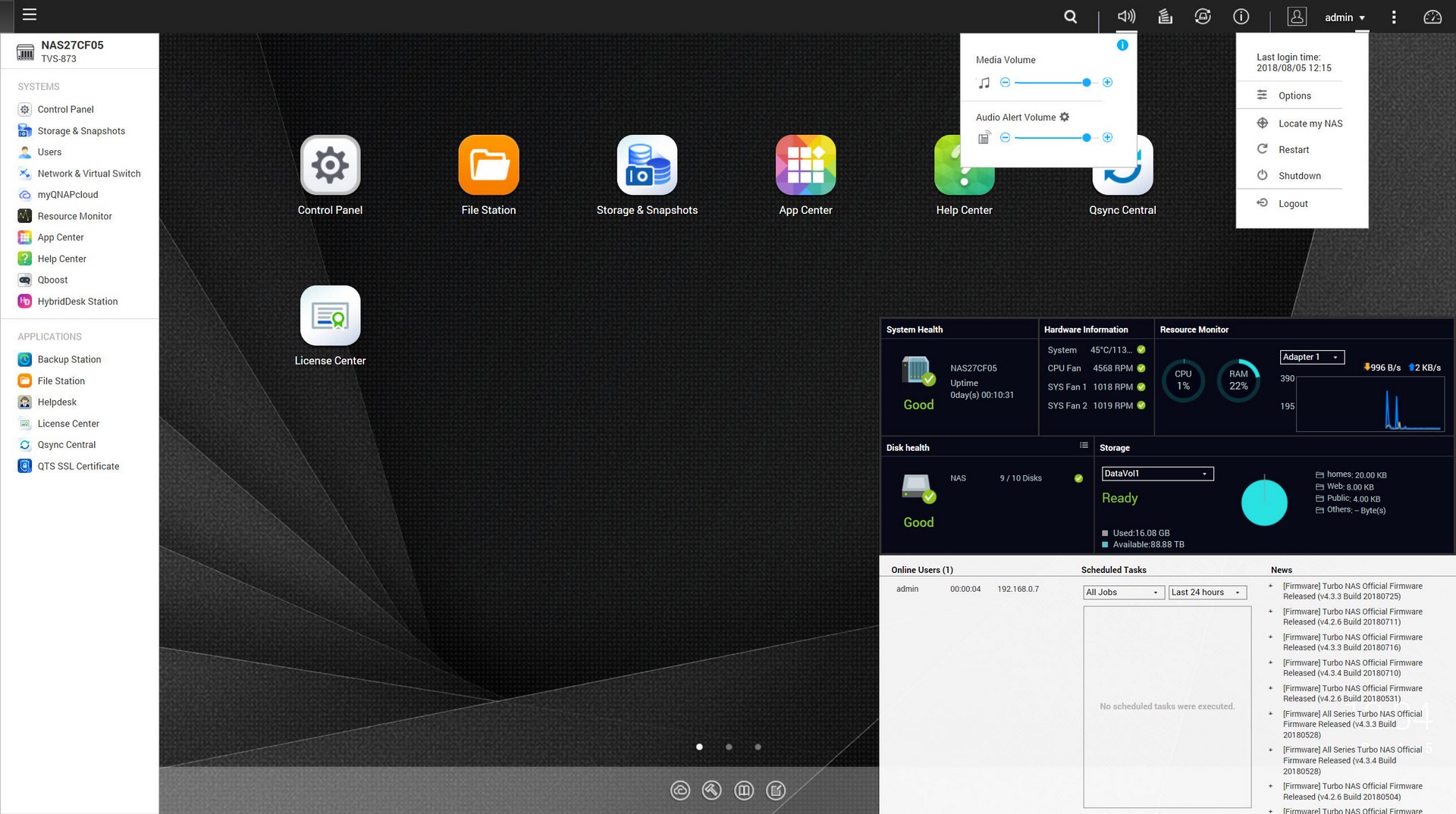The width and height of the screenshot is (1456, 814).
Task: Expand news item v4.3.3 Build 20180716
Action: tap(1270, 637)
